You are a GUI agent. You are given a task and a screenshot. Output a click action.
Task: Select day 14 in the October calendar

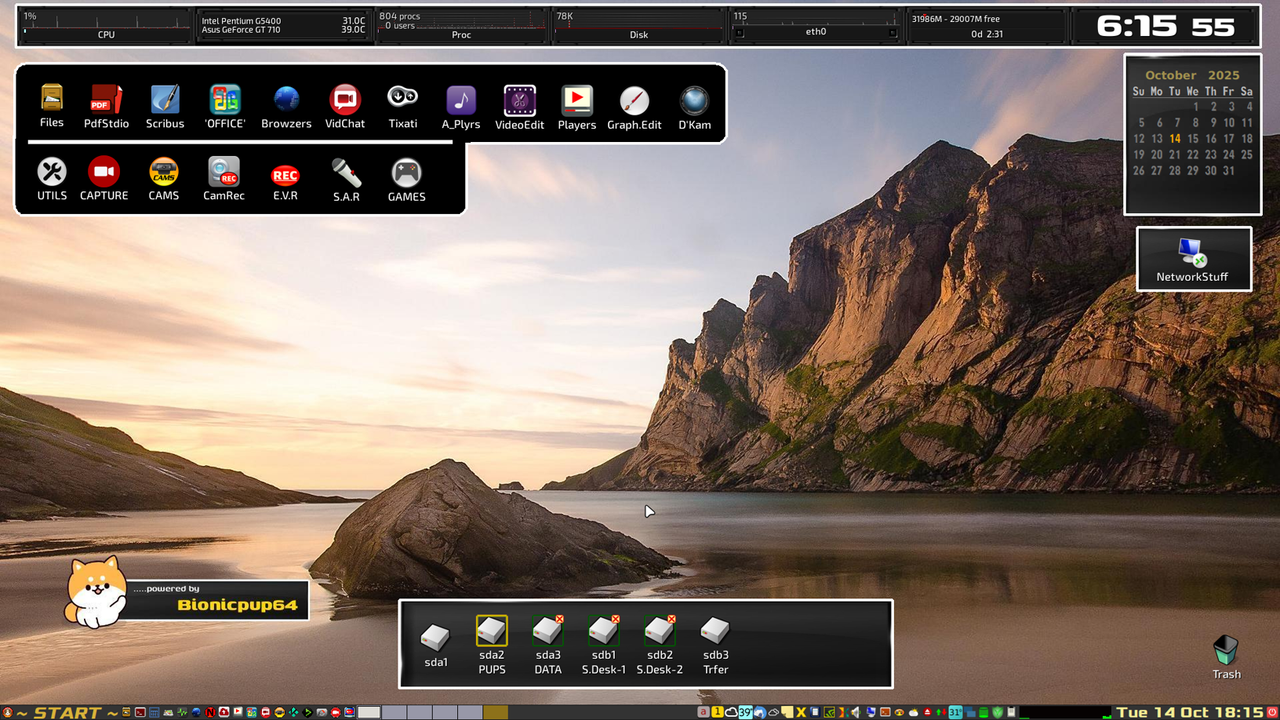click(x=1175, y=139)
